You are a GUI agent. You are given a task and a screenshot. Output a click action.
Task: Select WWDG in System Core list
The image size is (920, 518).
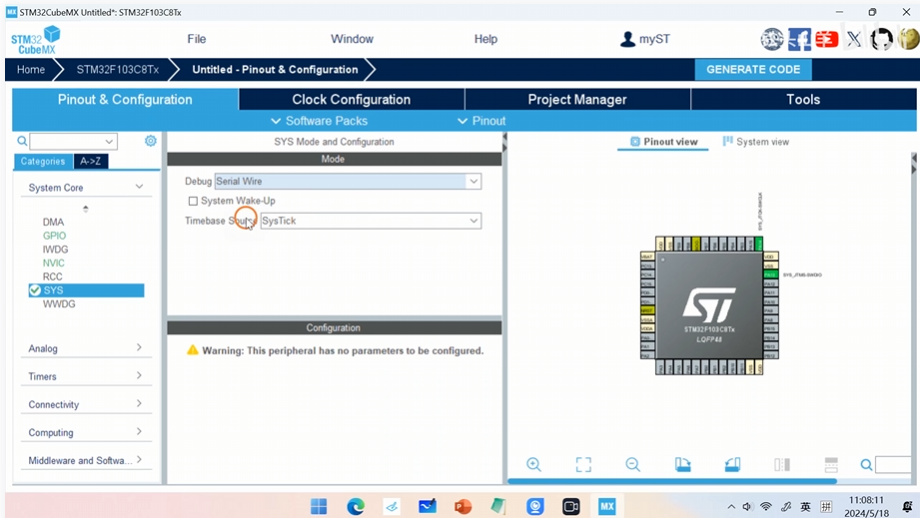[x=59, y=304]
